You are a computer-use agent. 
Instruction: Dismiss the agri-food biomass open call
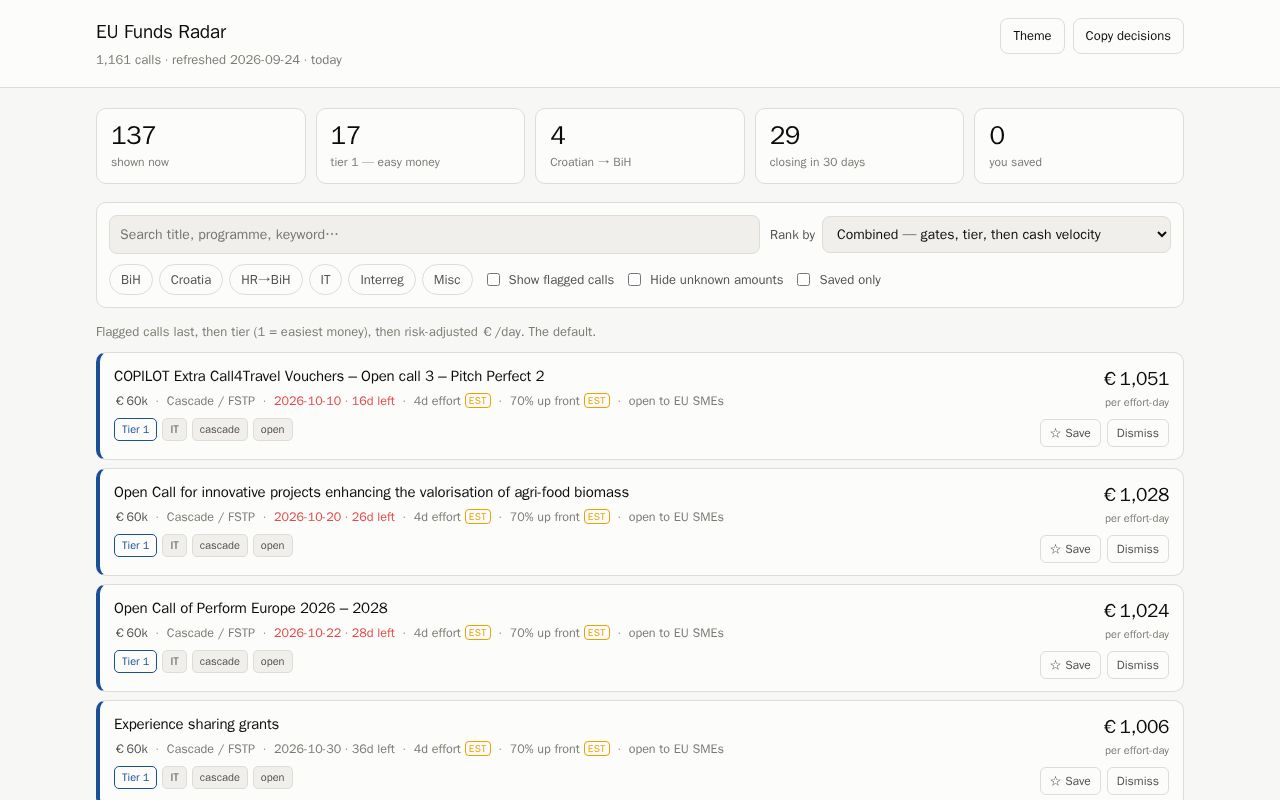tap(1138, 549)
